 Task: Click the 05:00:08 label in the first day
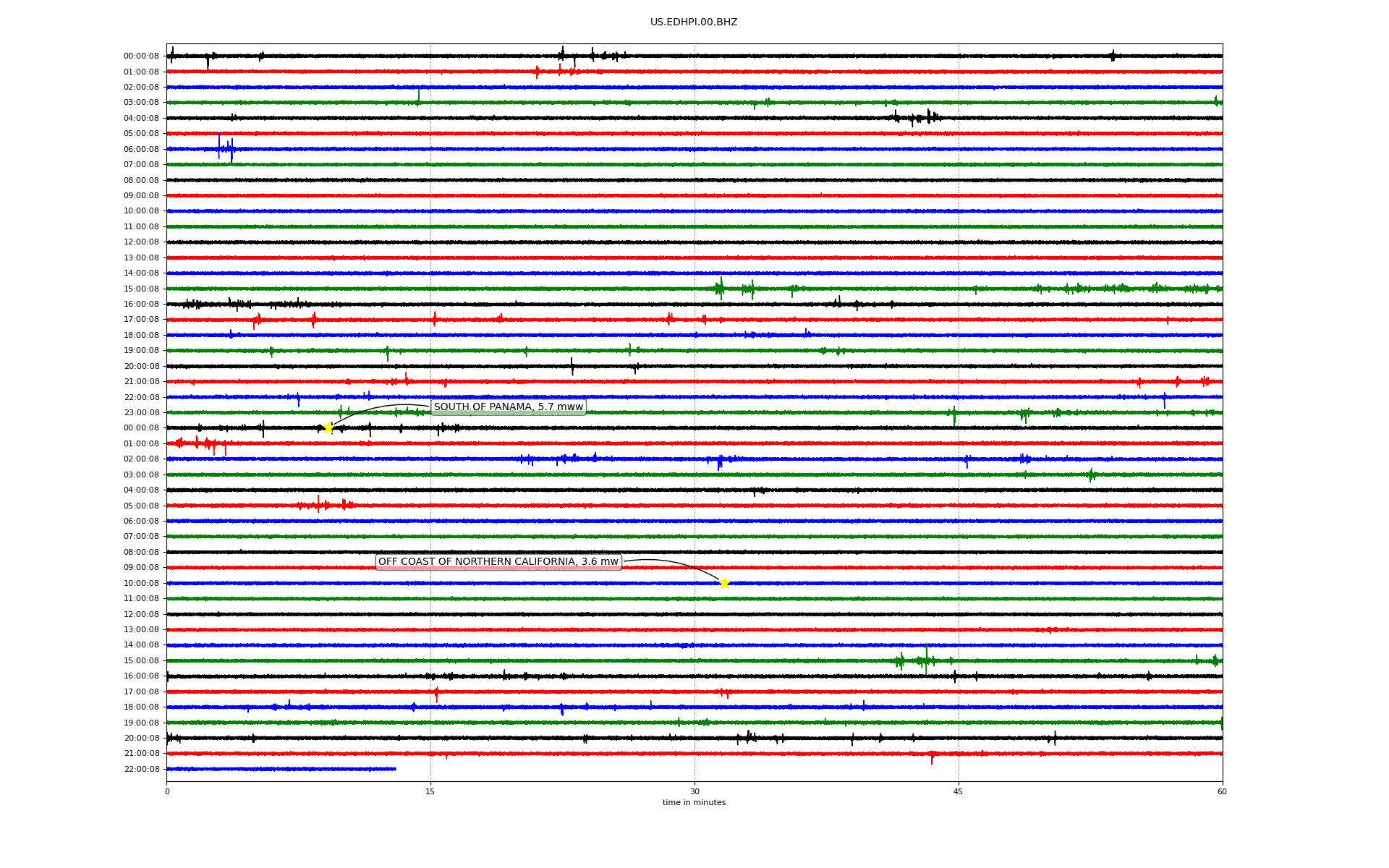141,133
